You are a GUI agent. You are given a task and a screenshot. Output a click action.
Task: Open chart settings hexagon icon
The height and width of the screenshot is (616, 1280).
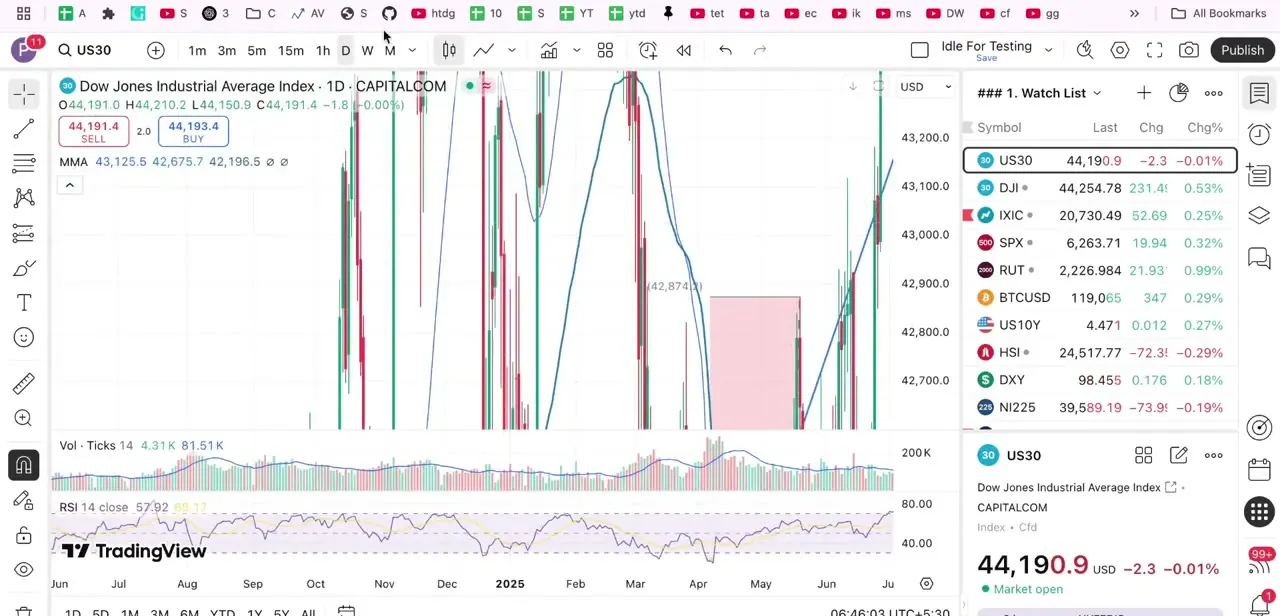tap(1120, 50)
